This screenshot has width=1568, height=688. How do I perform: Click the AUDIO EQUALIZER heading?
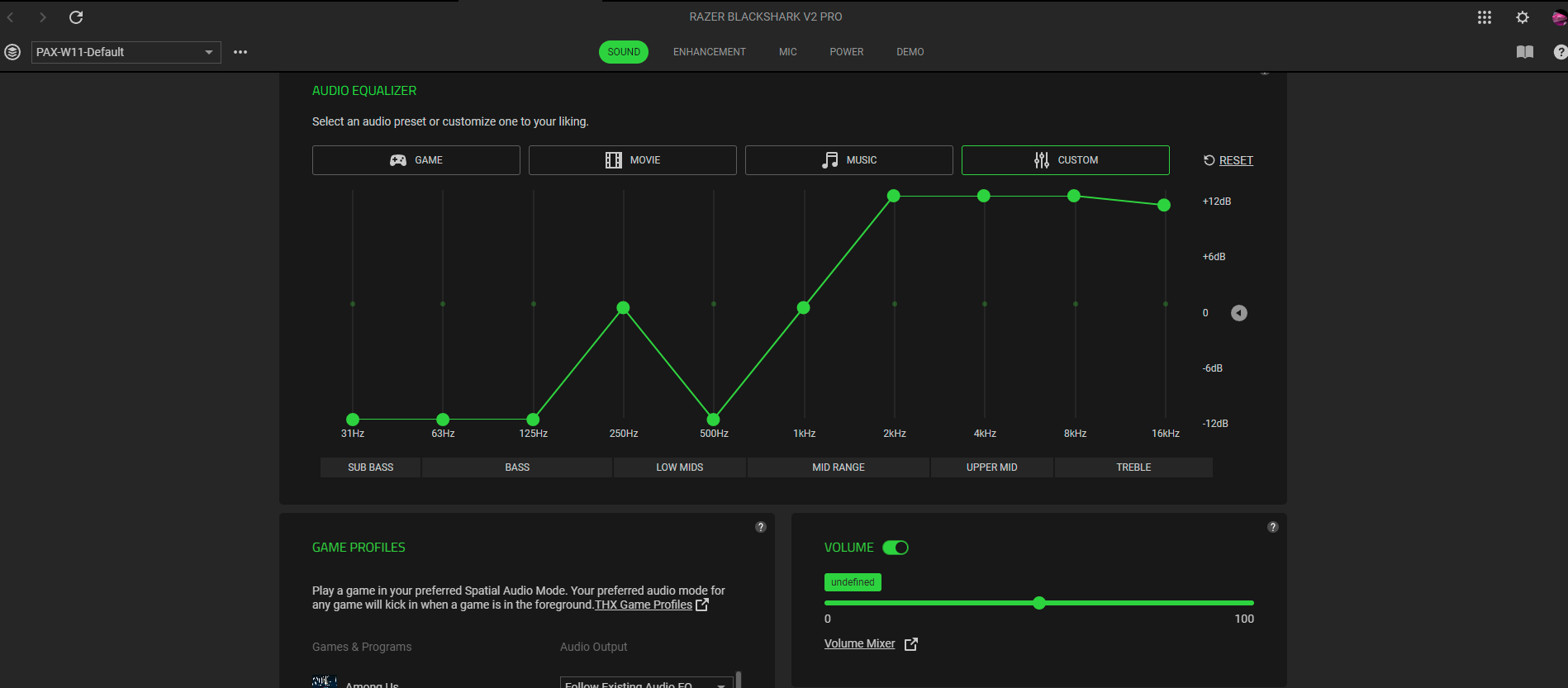tap(364, 91)
